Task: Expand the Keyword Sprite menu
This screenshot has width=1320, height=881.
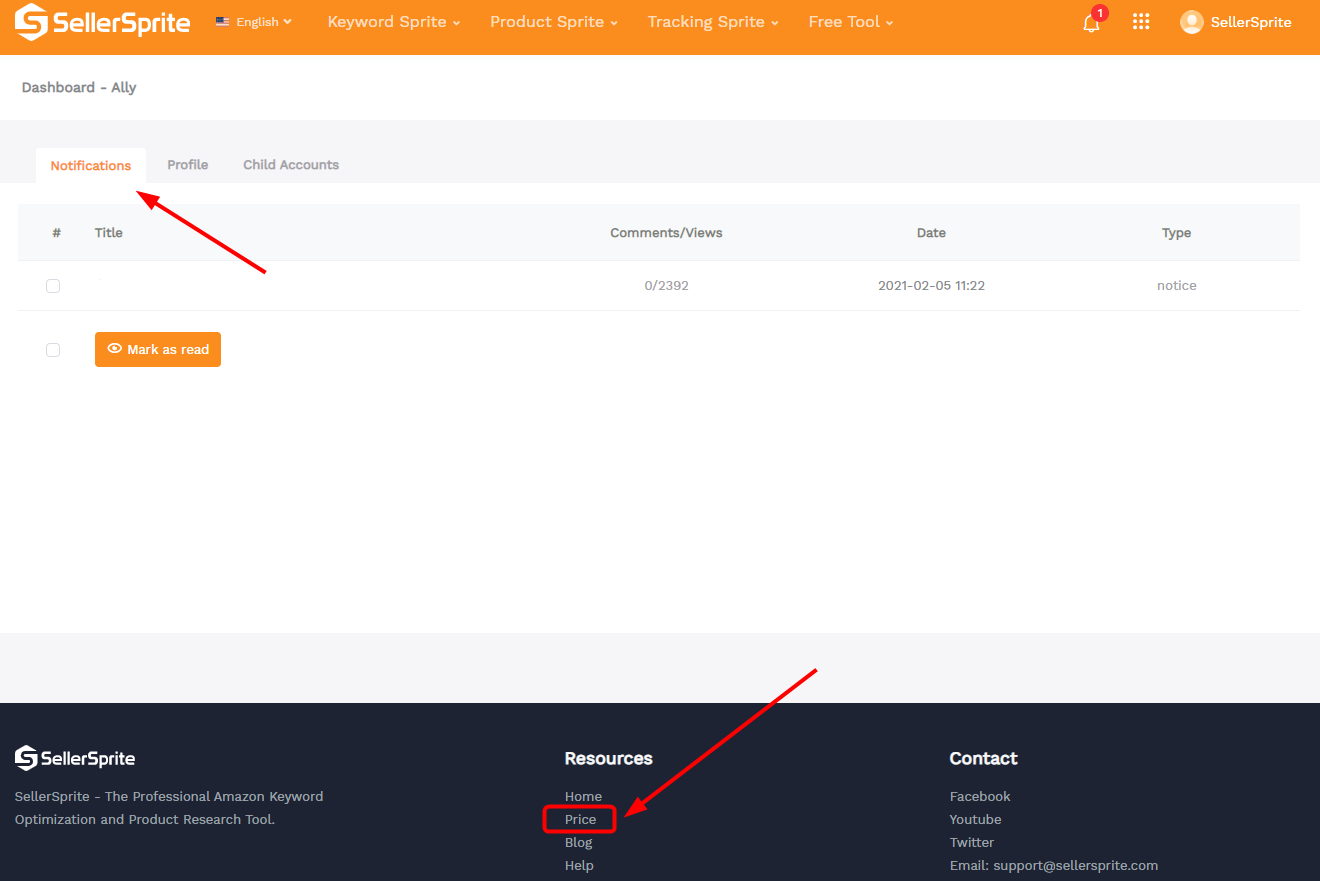Action: [394, 22]
